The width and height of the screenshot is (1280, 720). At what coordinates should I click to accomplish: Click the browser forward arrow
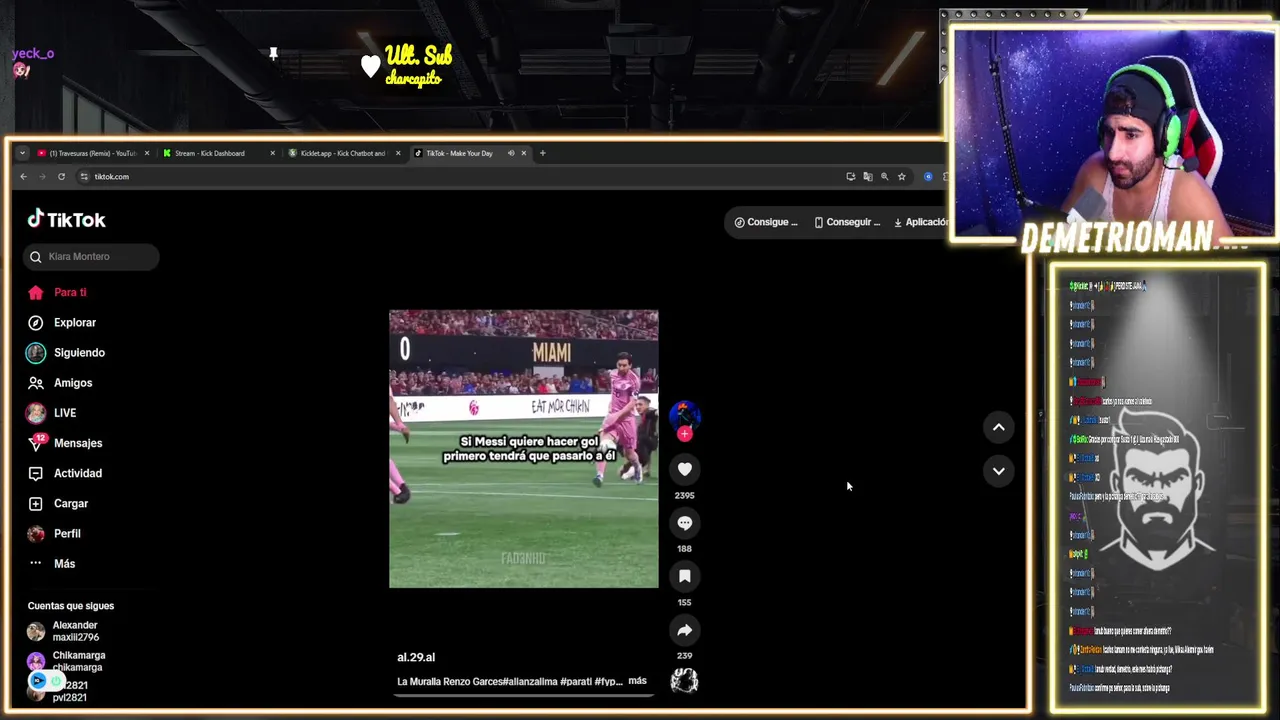coord(42,177)
